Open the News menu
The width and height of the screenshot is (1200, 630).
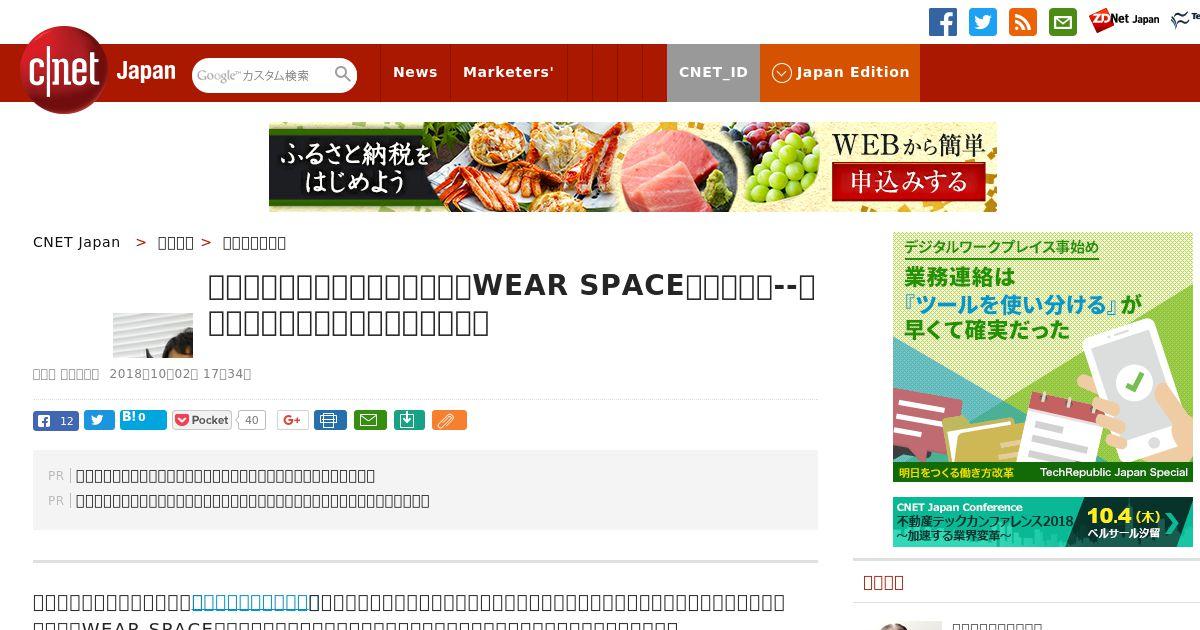(x=415, y=72)
